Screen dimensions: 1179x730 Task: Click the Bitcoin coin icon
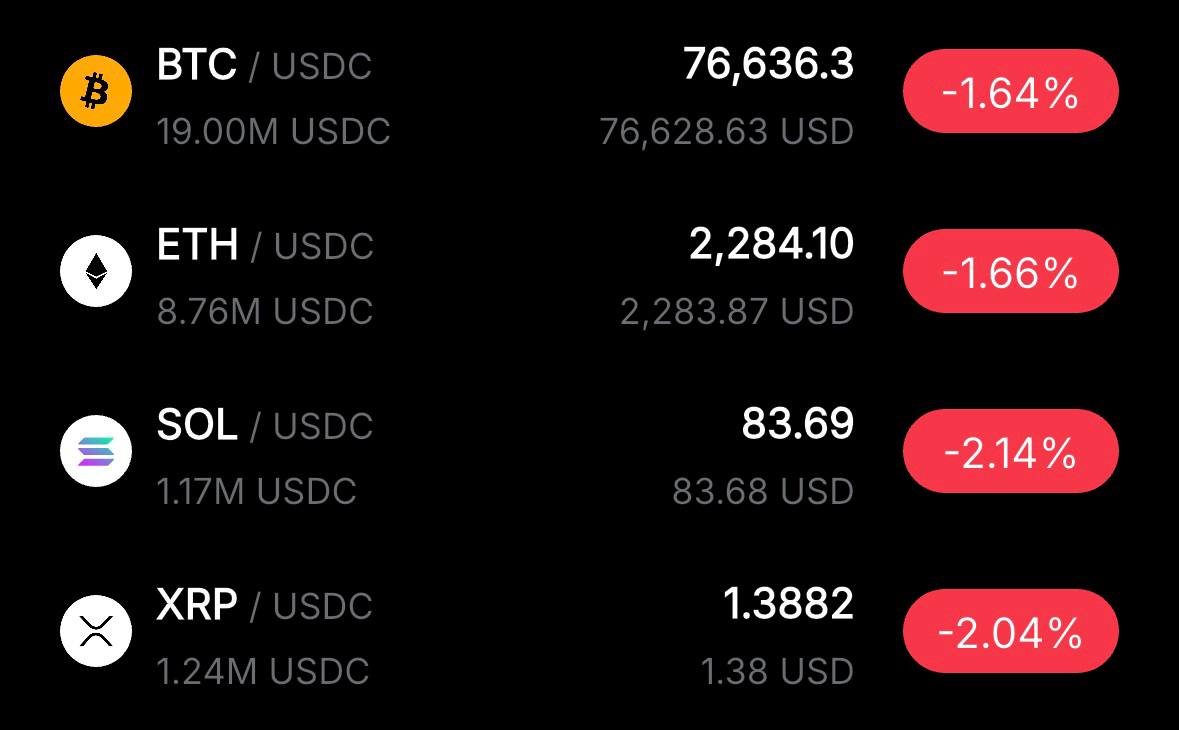tap(96, 91)
